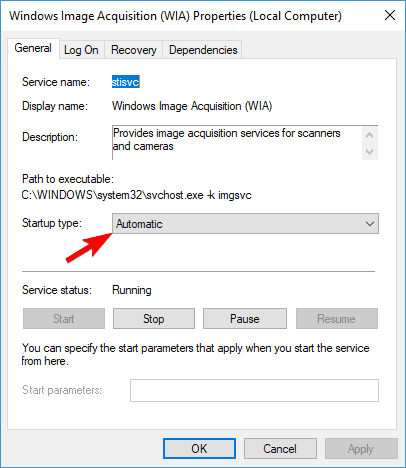The height and width of the screenshot is (468, 406).
Task: Switch to the Recovery tab
Action: pos(134,50)
